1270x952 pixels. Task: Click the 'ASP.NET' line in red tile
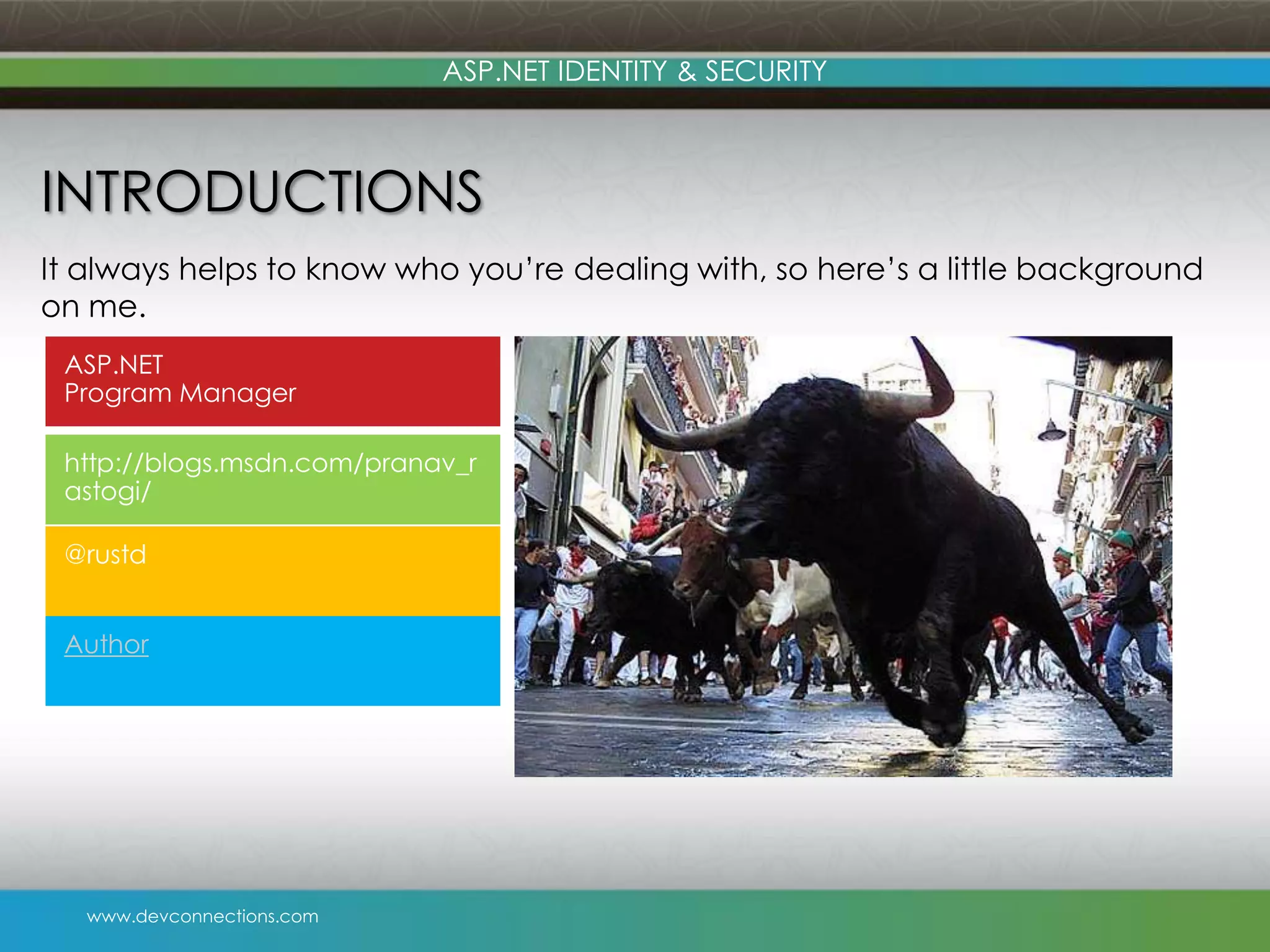[x=113, y=364]
